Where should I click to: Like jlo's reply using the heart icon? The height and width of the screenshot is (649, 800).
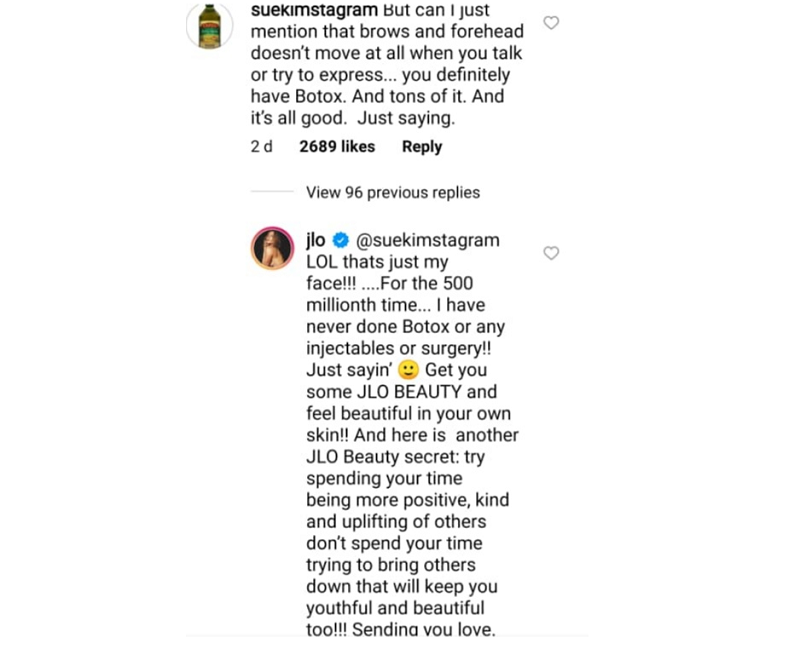click(x=551, y=254)
